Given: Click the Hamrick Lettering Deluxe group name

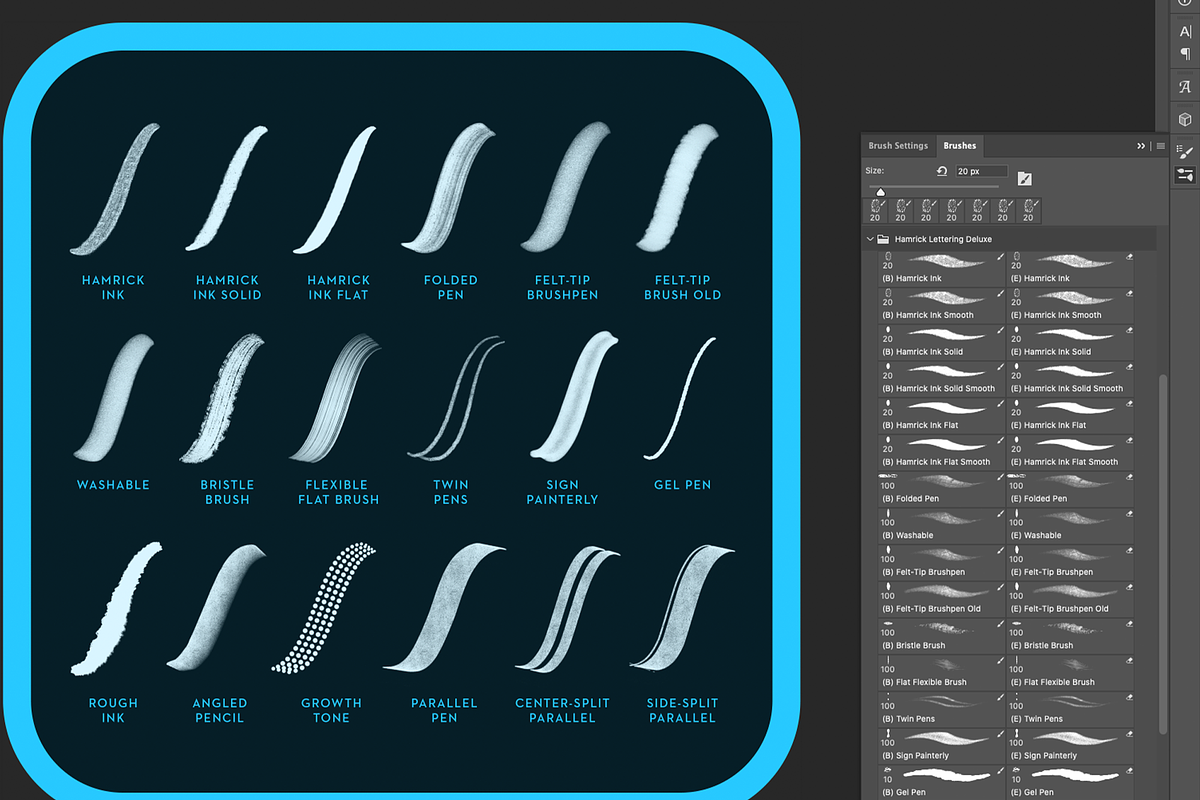Looking at the screenshot, I should pos(943,240).
